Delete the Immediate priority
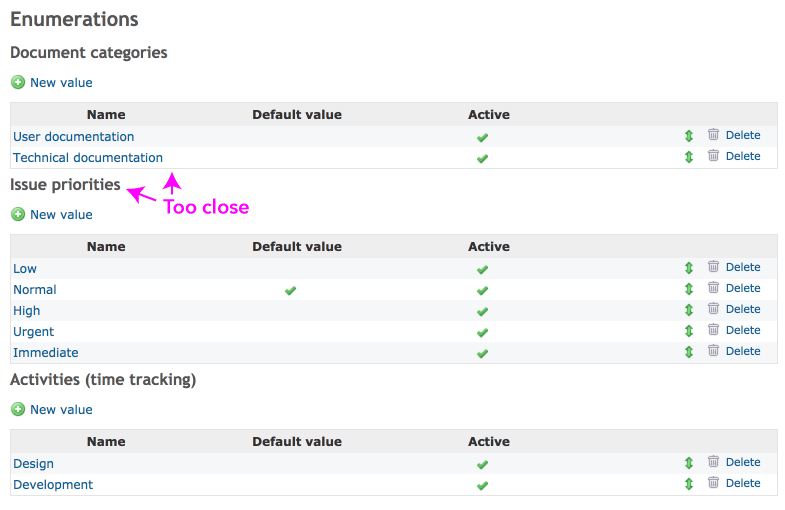Screen dimensions: 785x510 click(743, 351)
